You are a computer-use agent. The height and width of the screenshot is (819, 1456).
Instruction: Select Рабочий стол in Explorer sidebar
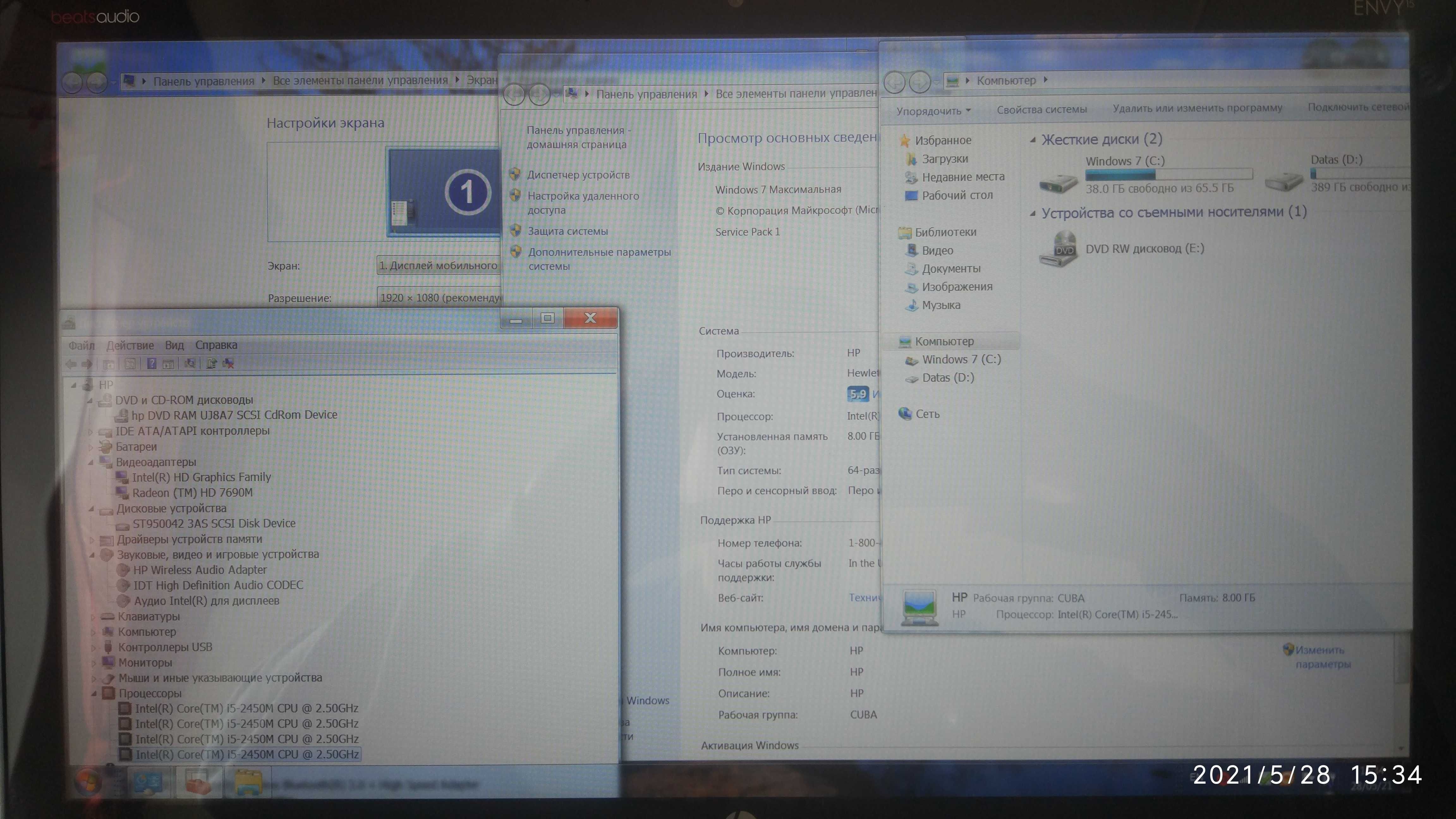(957, 195)
